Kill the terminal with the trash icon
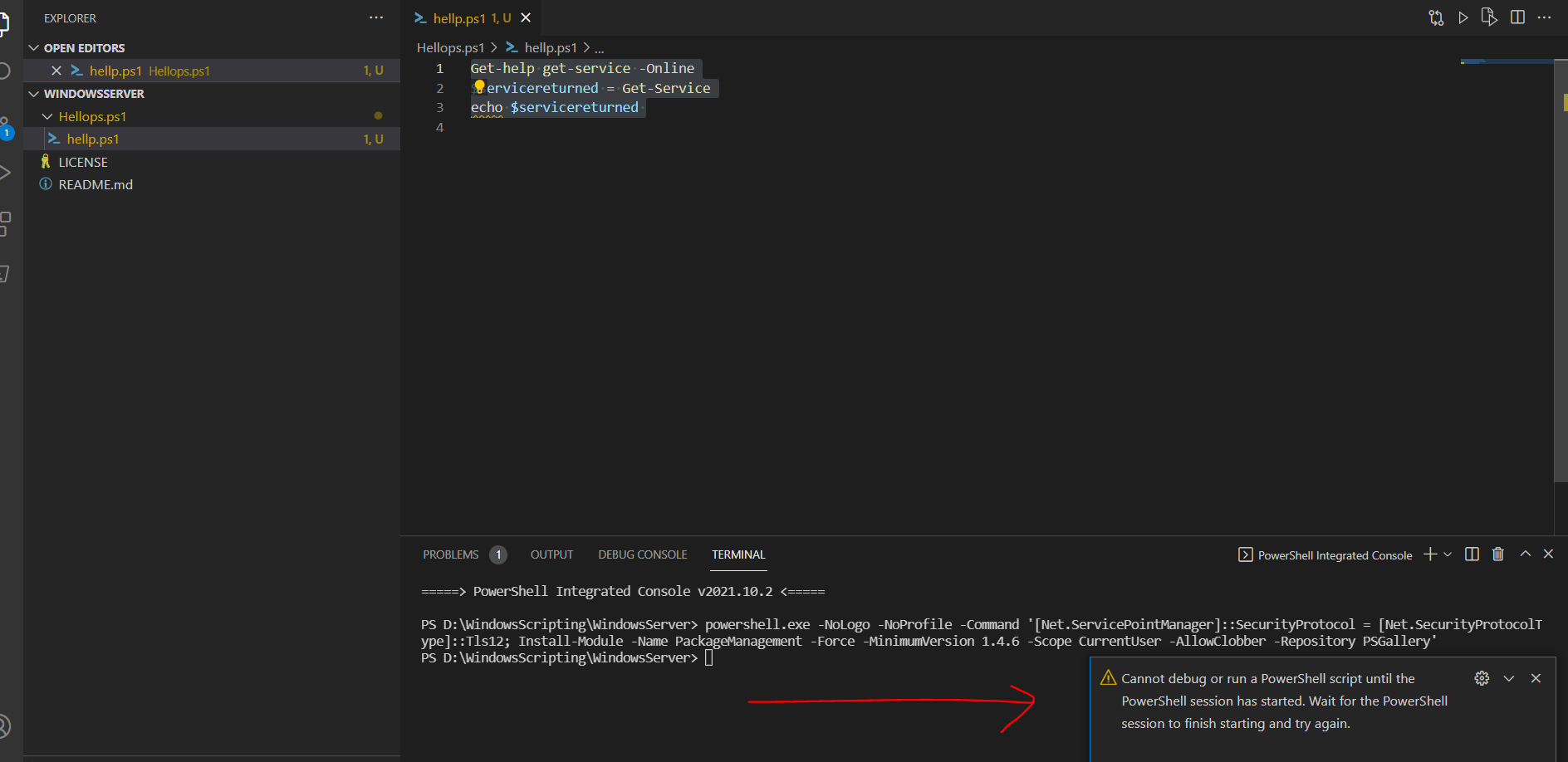Screen dimensions: 1568x762 click(x=1498, y=554)
